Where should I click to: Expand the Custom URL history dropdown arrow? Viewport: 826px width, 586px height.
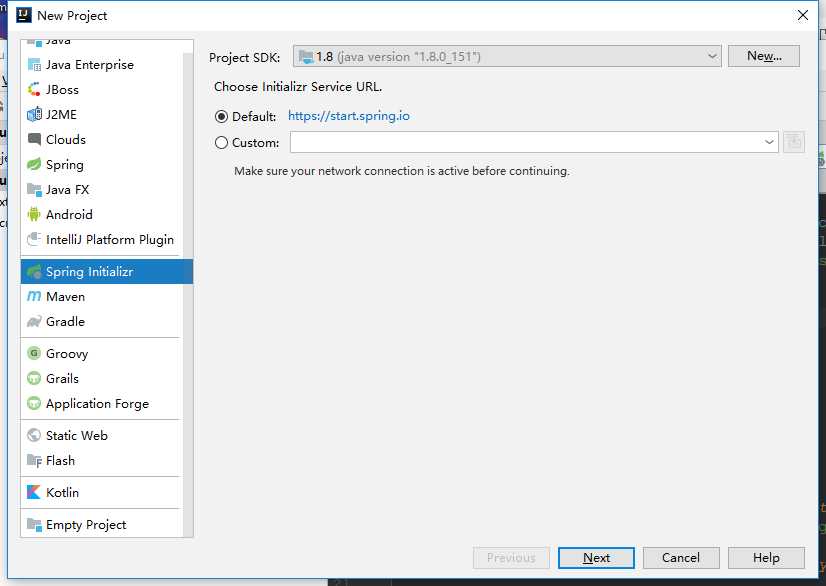coord(769,142)
